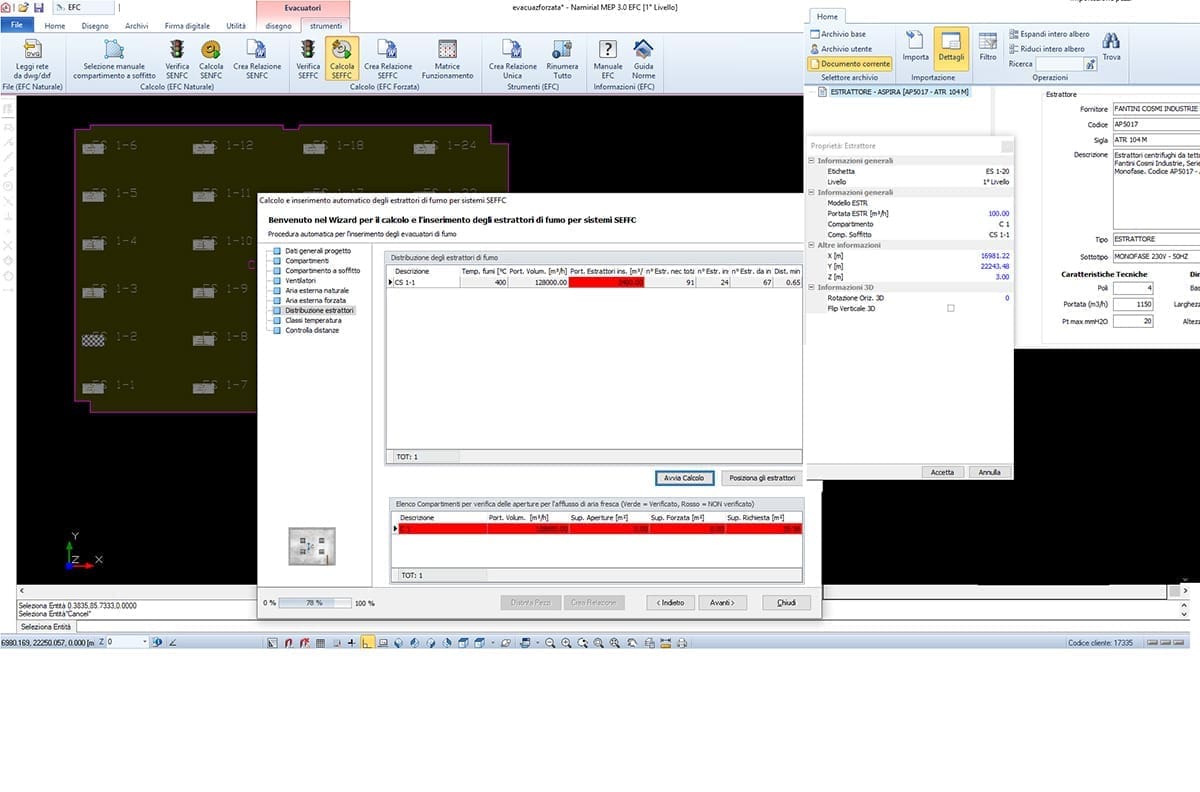Click save floppy icon in title bar
Screen dimensions: 1200x792
(x=38, y=7)
